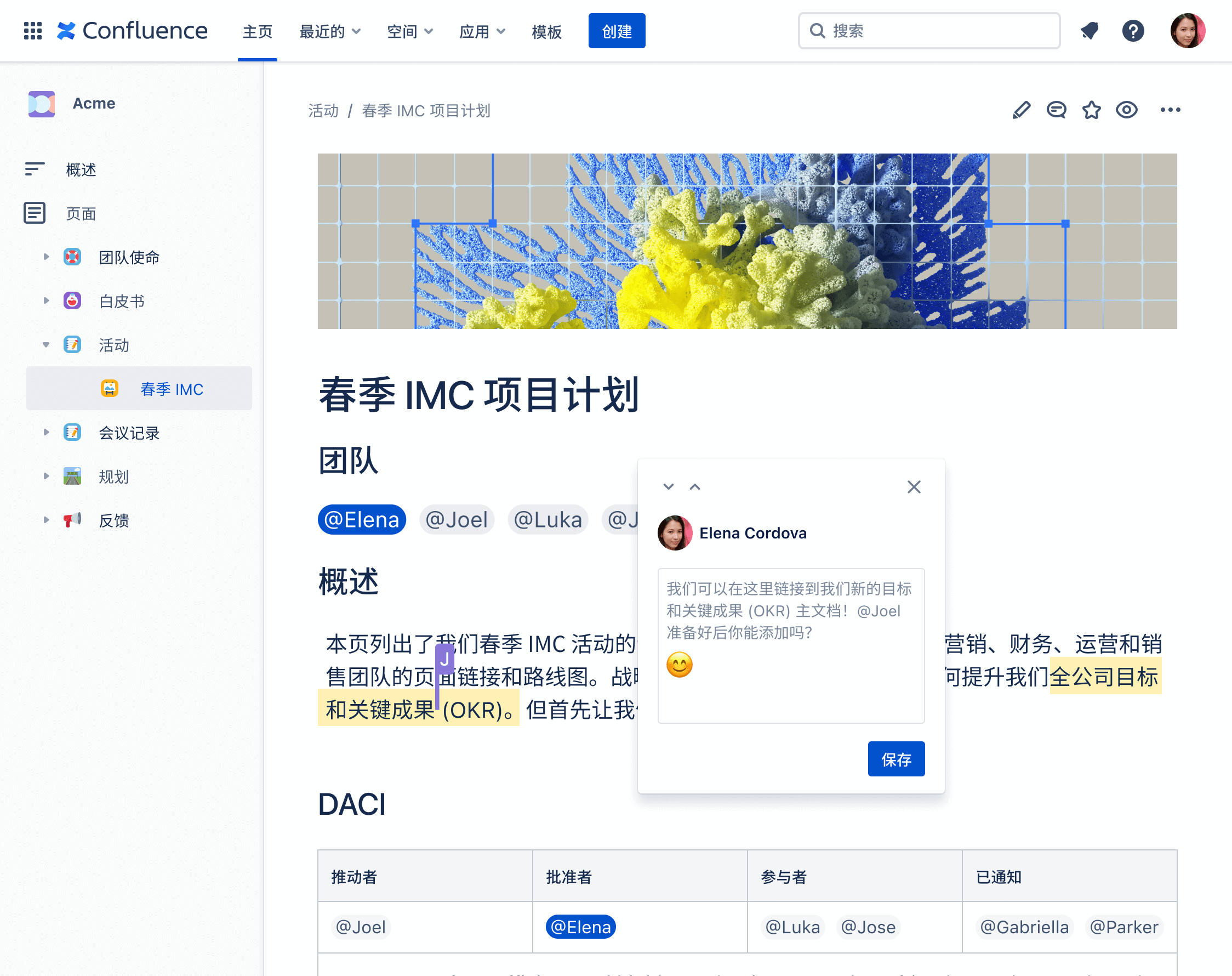
Task: Star this page as favorite
Action: click(x=1091, y=110)
